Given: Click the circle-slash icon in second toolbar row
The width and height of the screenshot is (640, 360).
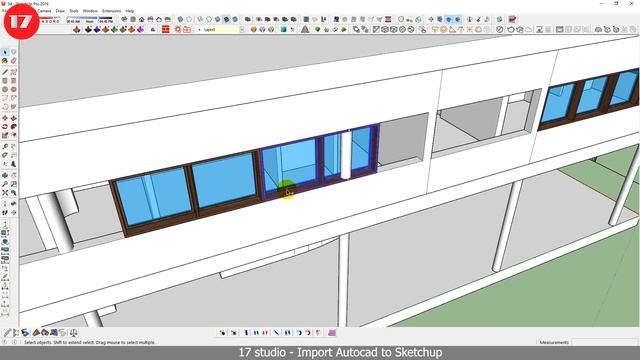Looking at the screenshot, I should 499,29.
